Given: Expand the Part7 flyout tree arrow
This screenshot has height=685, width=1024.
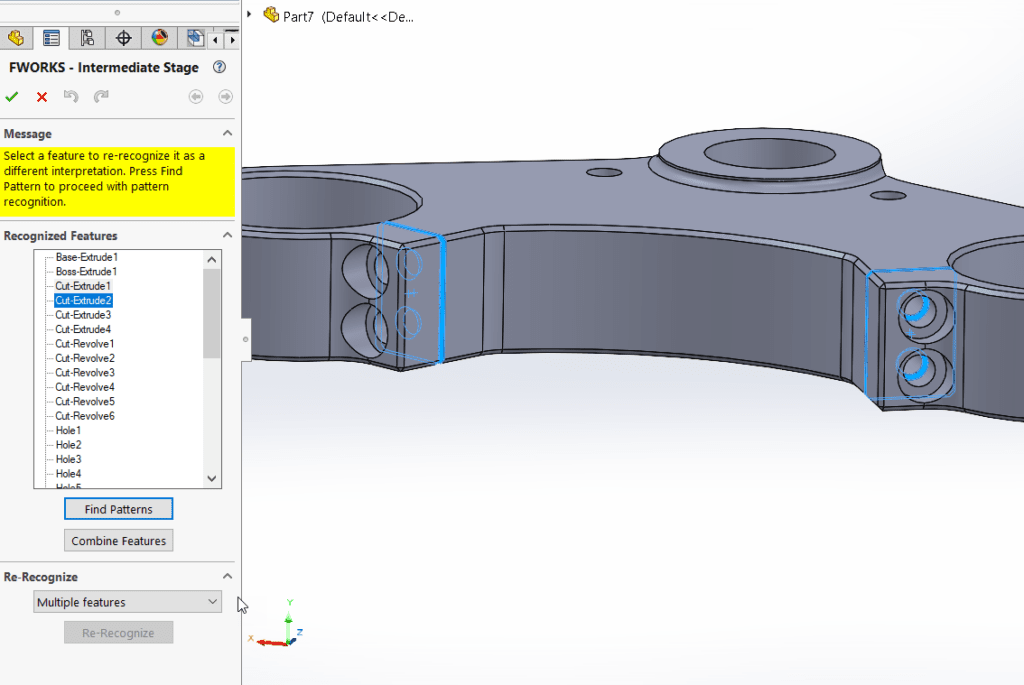Looking at the screenshot, I should (249, 16).
